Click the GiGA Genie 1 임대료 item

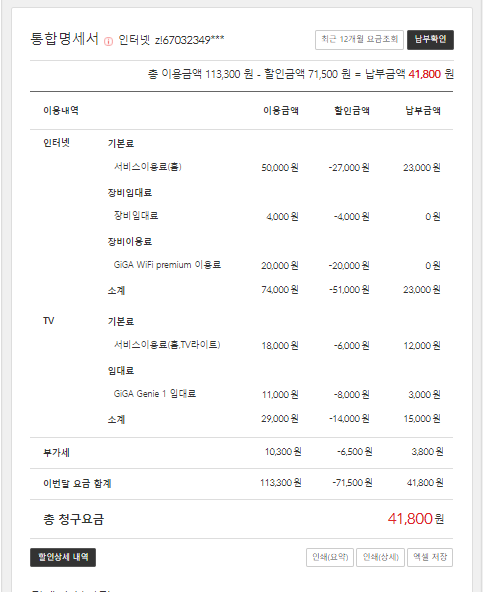point(154,393)
